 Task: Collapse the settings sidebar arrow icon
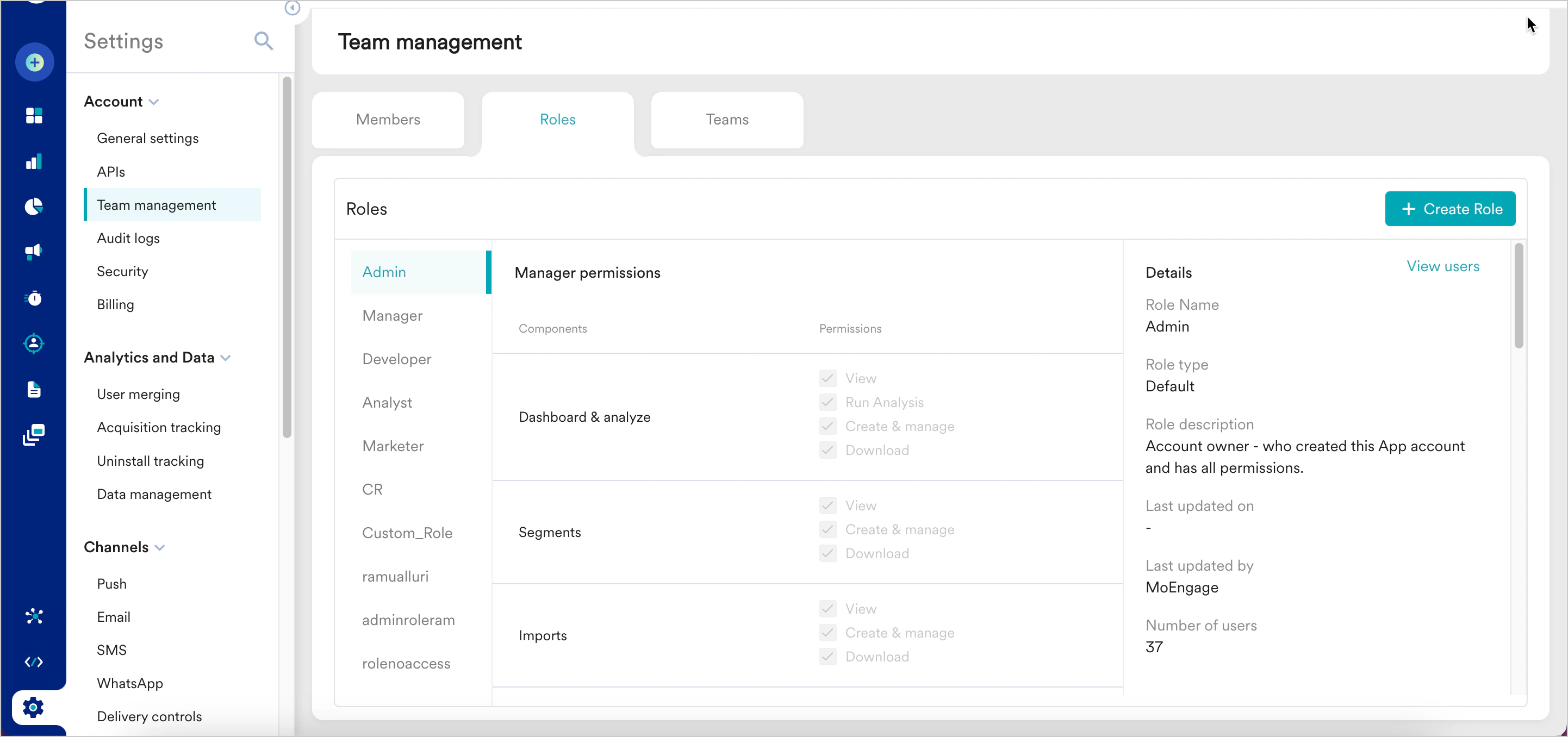pos(293,8)
